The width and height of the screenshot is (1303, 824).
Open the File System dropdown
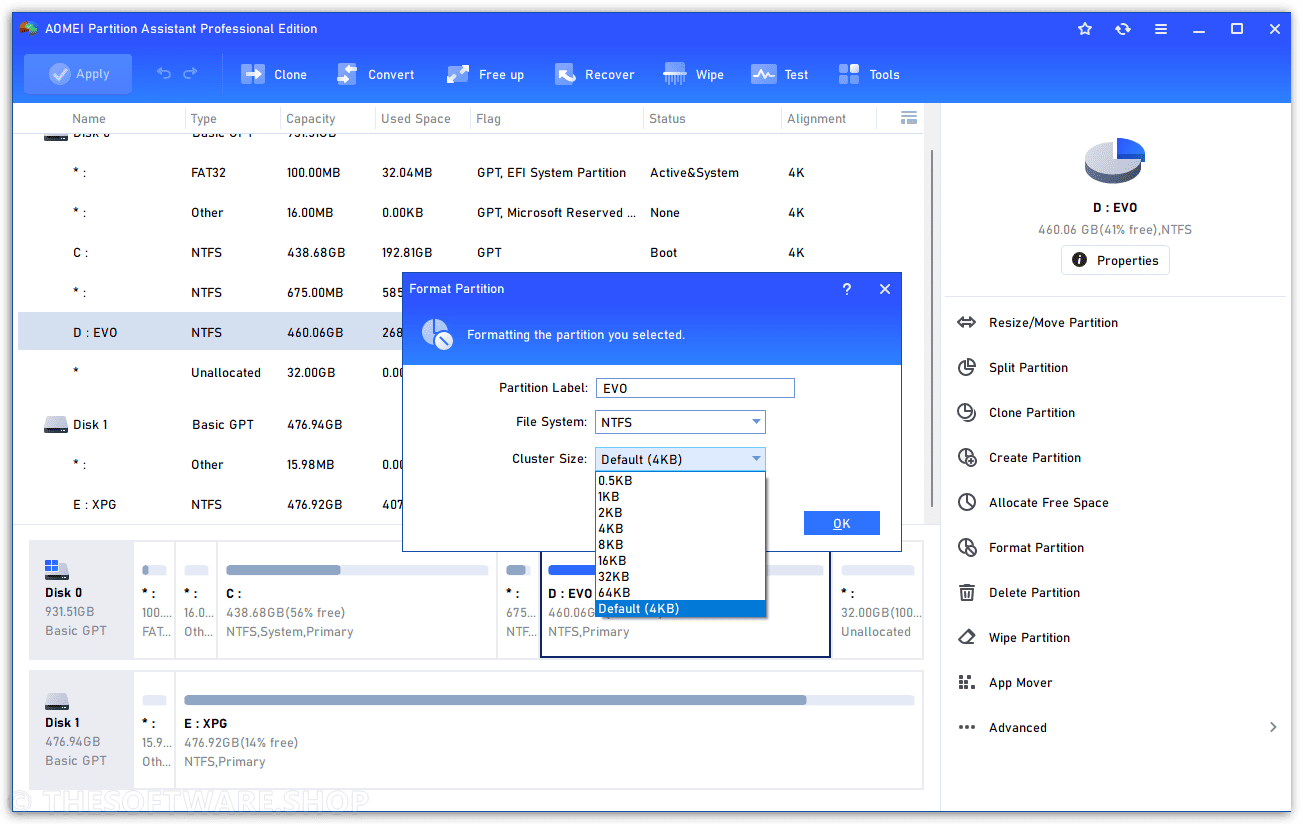pos(681,422)
